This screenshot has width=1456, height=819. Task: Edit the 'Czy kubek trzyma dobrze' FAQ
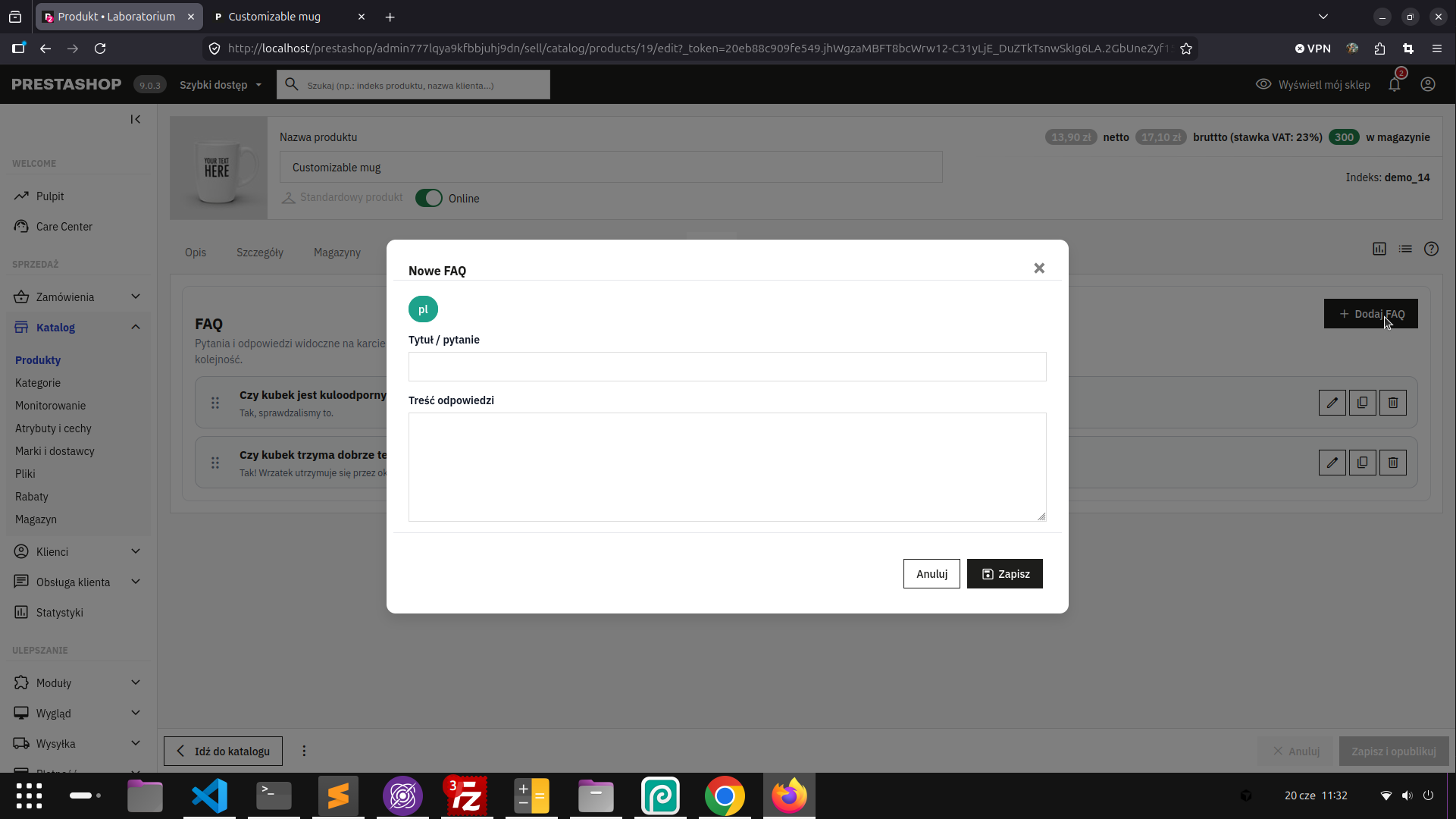pyautogui.click(x=1332, y=463)
